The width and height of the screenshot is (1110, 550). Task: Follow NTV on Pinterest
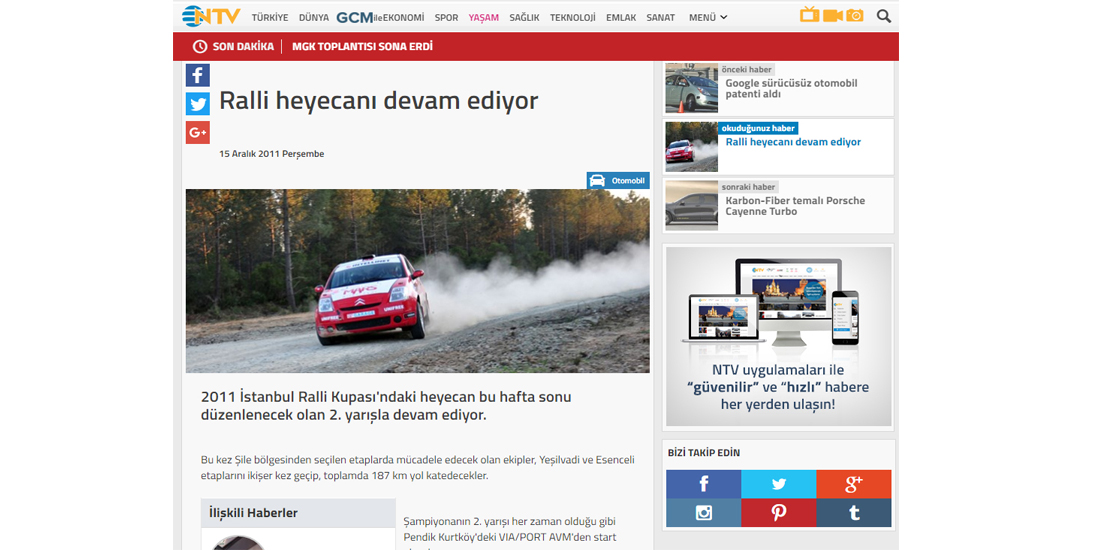pyautogui.click(x=778, y=513)
